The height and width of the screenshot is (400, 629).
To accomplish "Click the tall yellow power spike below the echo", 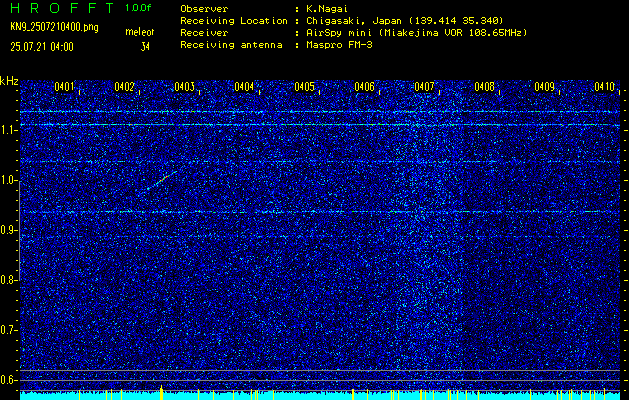I will point(161,392).
